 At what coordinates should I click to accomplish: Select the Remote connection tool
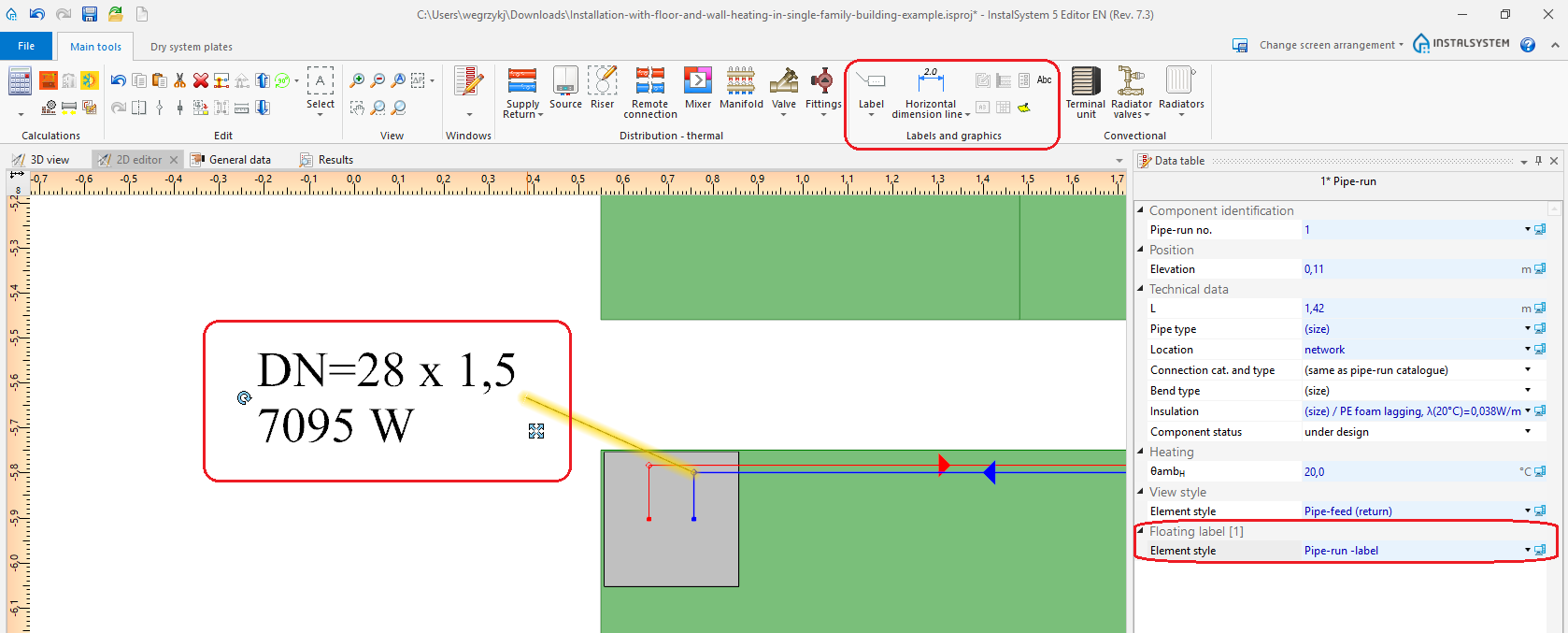tap(650, 93)
